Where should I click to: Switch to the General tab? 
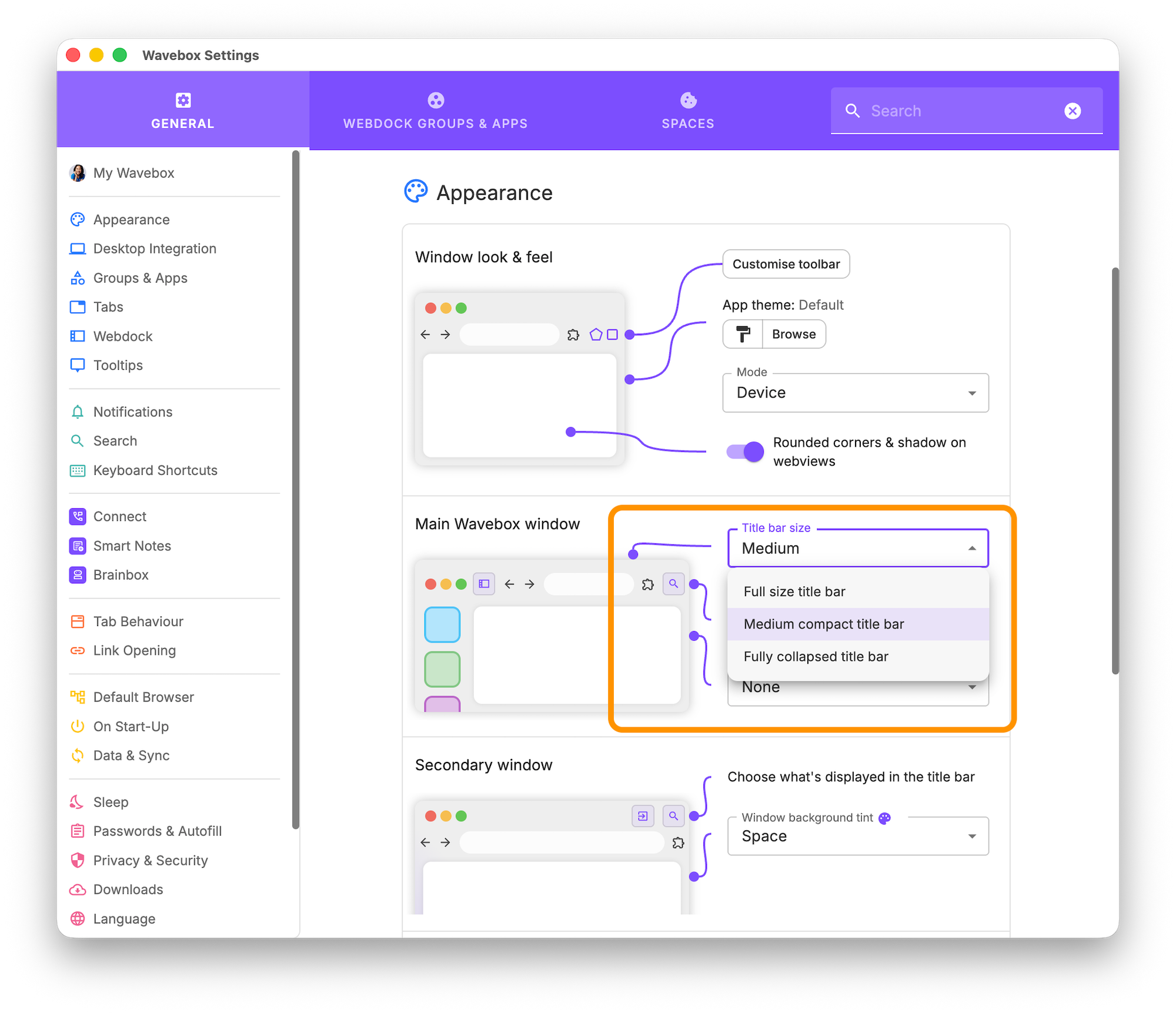pos(183,110)
